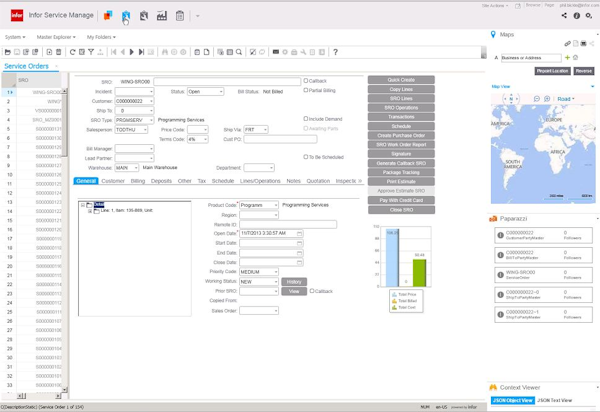Select row 5 in the SRO list
The height and width of the screenshot is (412, 600).
32,129
